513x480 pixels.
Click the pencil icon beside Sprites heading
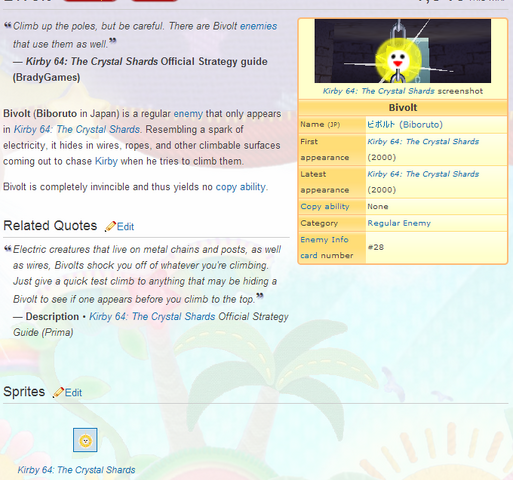coord(58,392)
